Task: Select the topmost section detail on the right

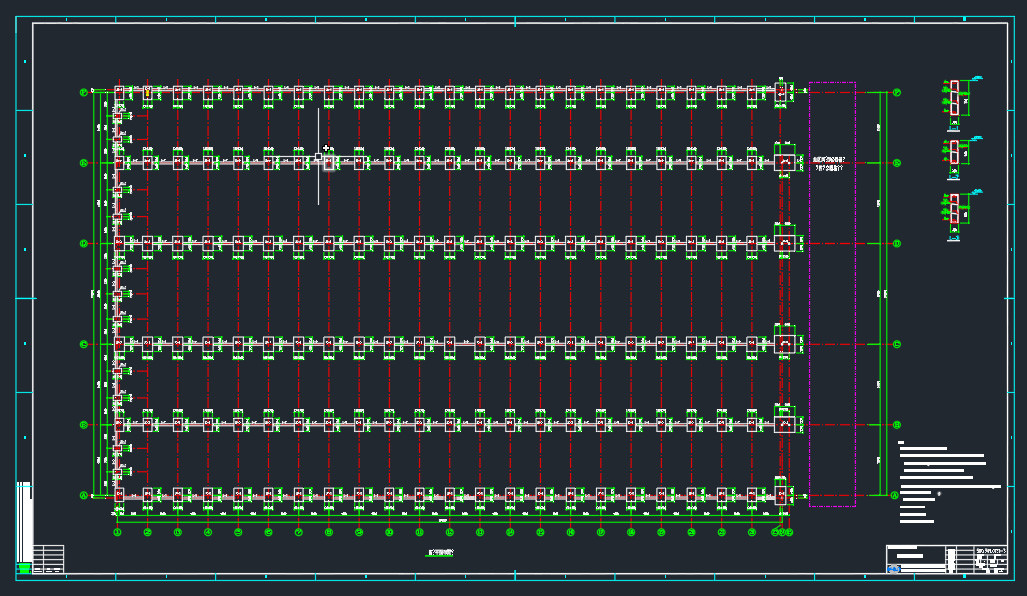Action: point(955,102)
